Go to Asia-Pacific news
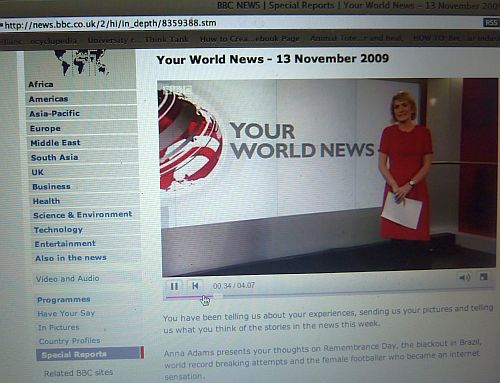Screen dimensions: 500x383 54,114
